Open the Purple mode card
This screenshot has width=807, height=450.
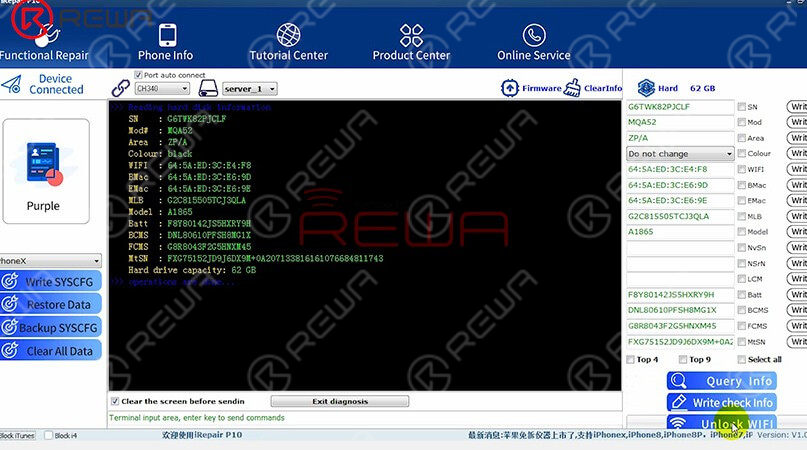click(46, 171)
